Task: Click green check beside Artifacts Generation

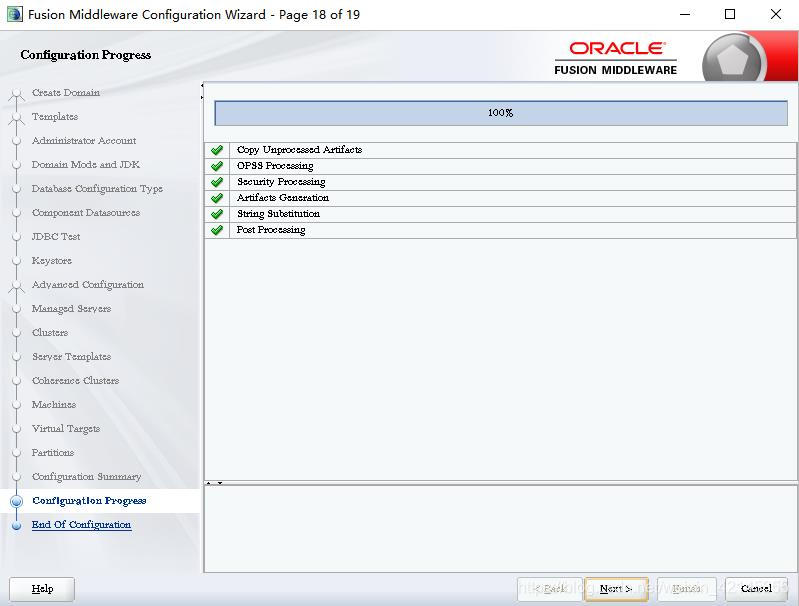Action: [217, 198]
